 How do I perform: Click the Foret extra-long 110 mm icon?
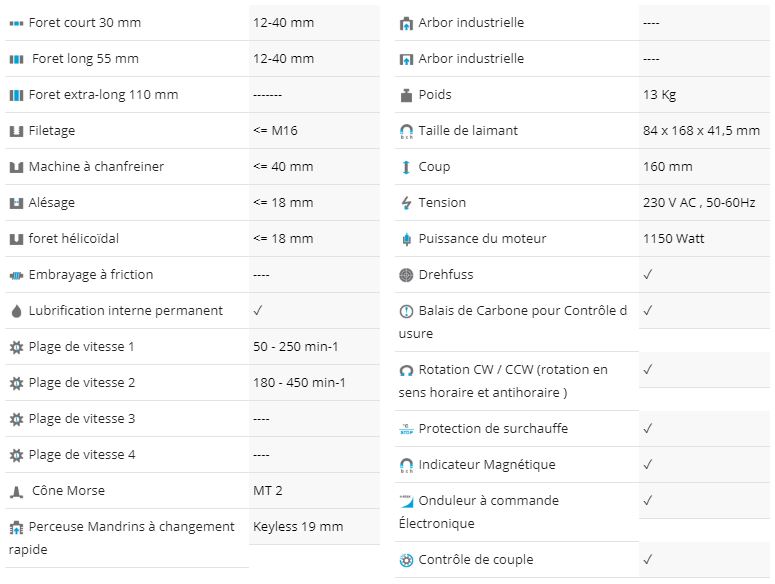click(16, 95)
